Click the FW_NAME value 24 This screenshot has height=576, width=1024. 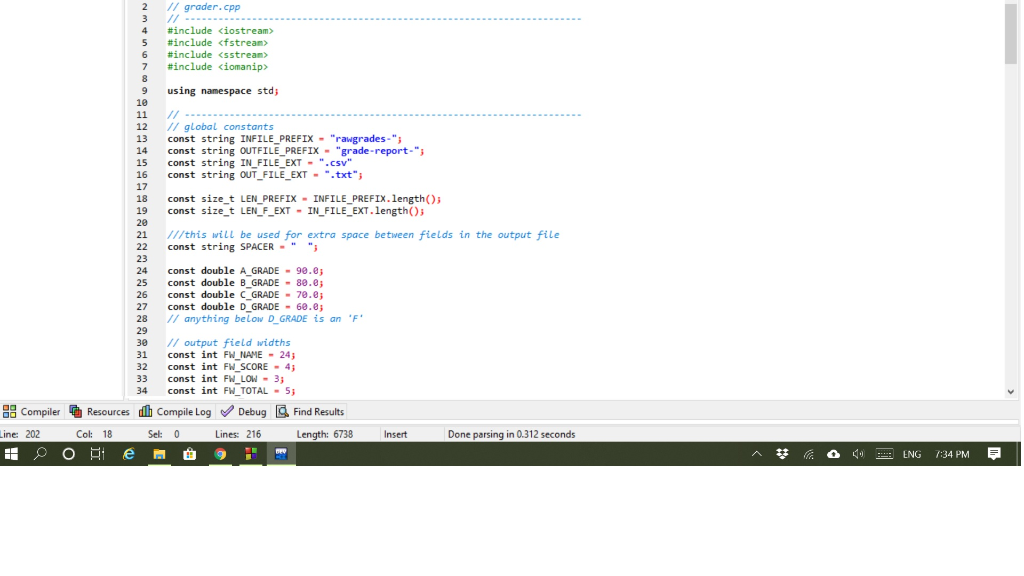285,355
